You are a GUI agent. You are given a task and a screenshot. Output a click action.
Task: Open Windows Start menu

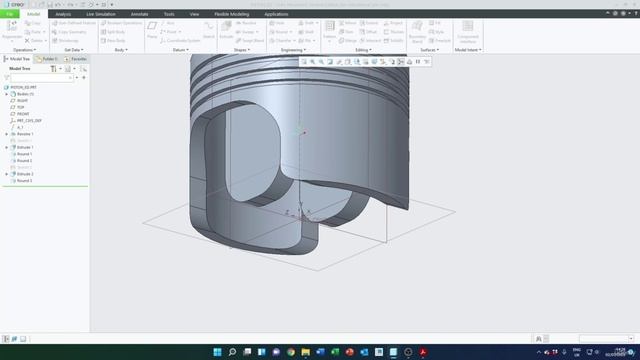[217, 352]
